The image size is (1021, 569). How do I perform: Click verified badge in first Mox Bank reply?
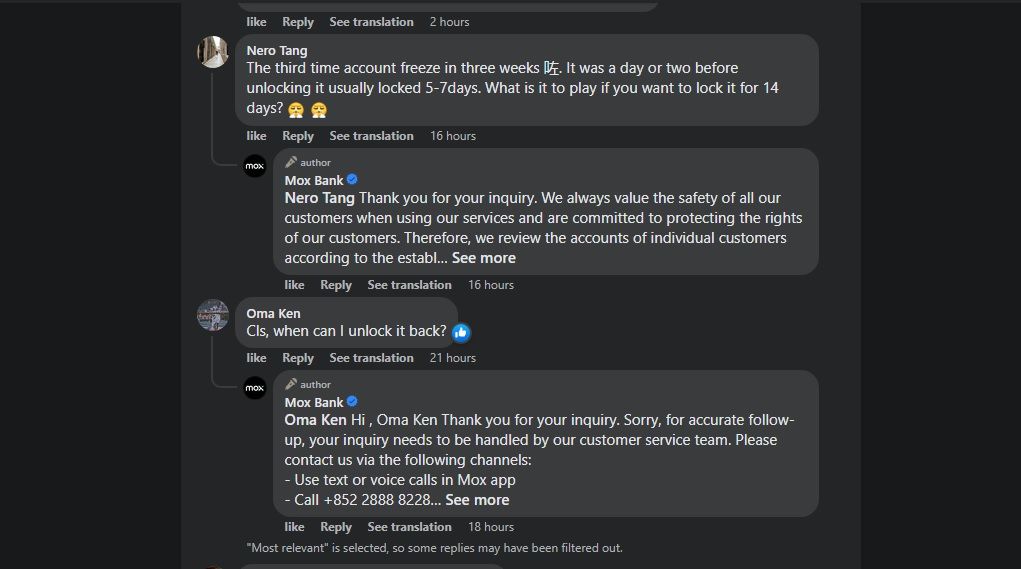click(x=352, y=180)
